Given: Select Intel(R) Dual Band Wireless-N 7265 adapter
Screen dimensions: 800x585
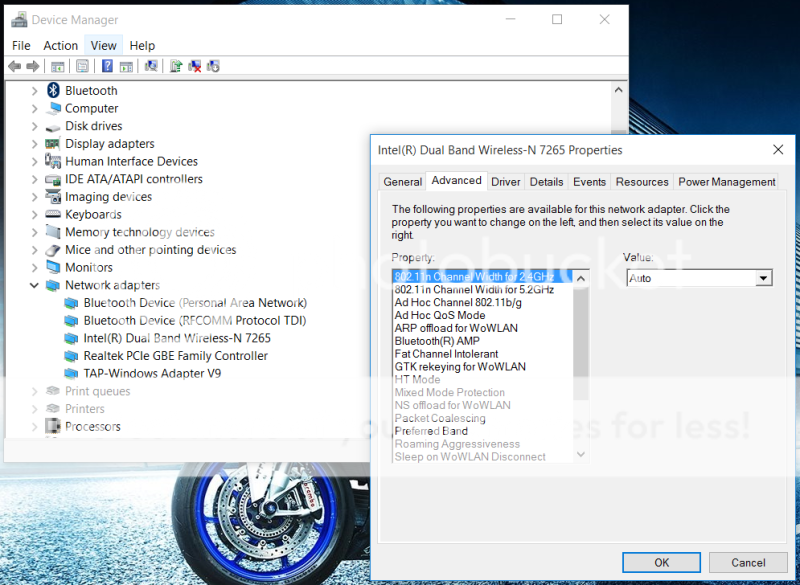Looking at the screenshot, I should (x=176, y=338).
